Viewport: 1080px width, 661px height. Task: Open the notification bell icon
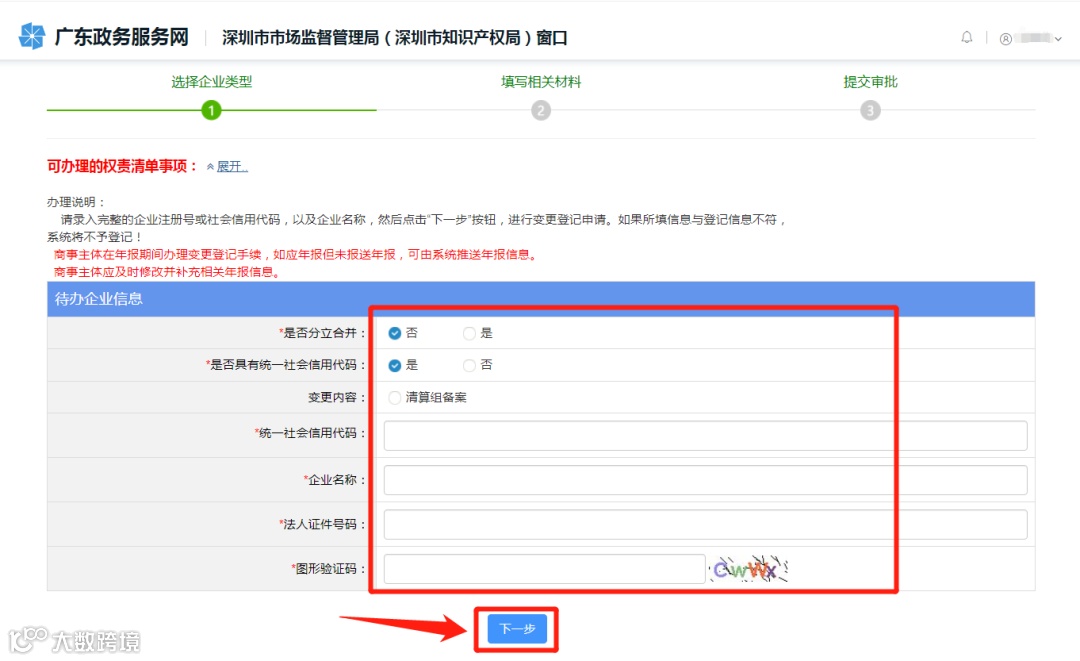click(967, 36)
